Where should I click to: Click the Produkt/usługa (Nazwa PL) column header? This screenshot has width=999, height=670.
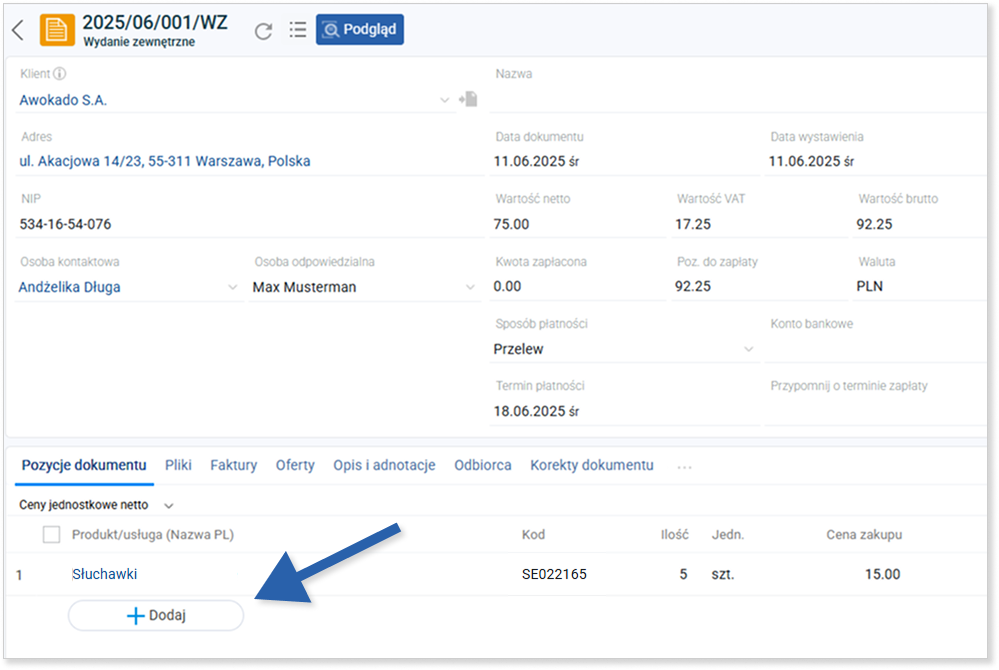click(x=153, y=535)
